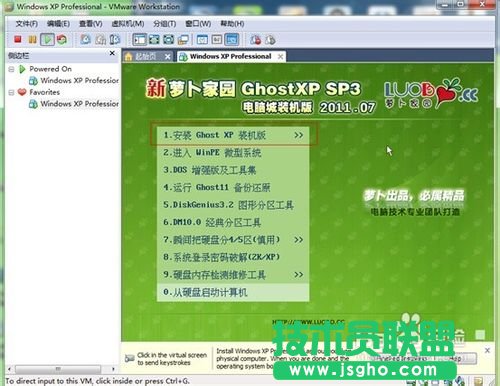Click the last device icon on the toolbar
Viewport: 500px width, 386px height.
click(270, 40)
